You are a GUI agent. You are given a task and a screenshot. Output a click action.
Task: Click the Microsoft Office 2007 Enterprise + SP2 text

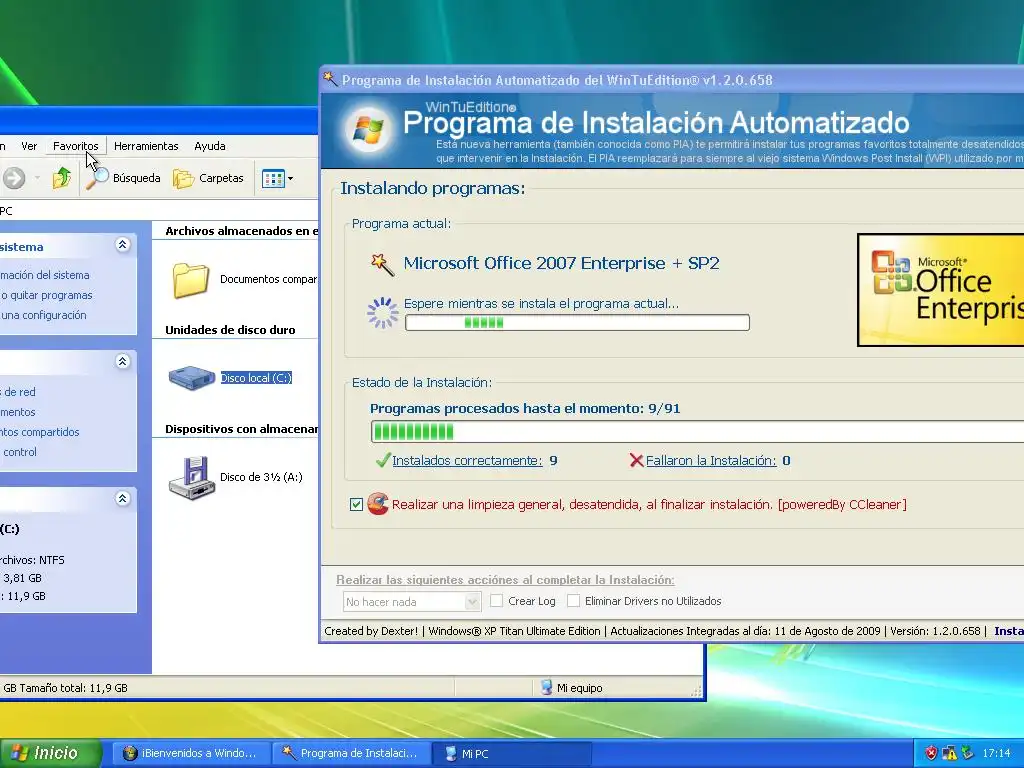[x=561, y=263]
